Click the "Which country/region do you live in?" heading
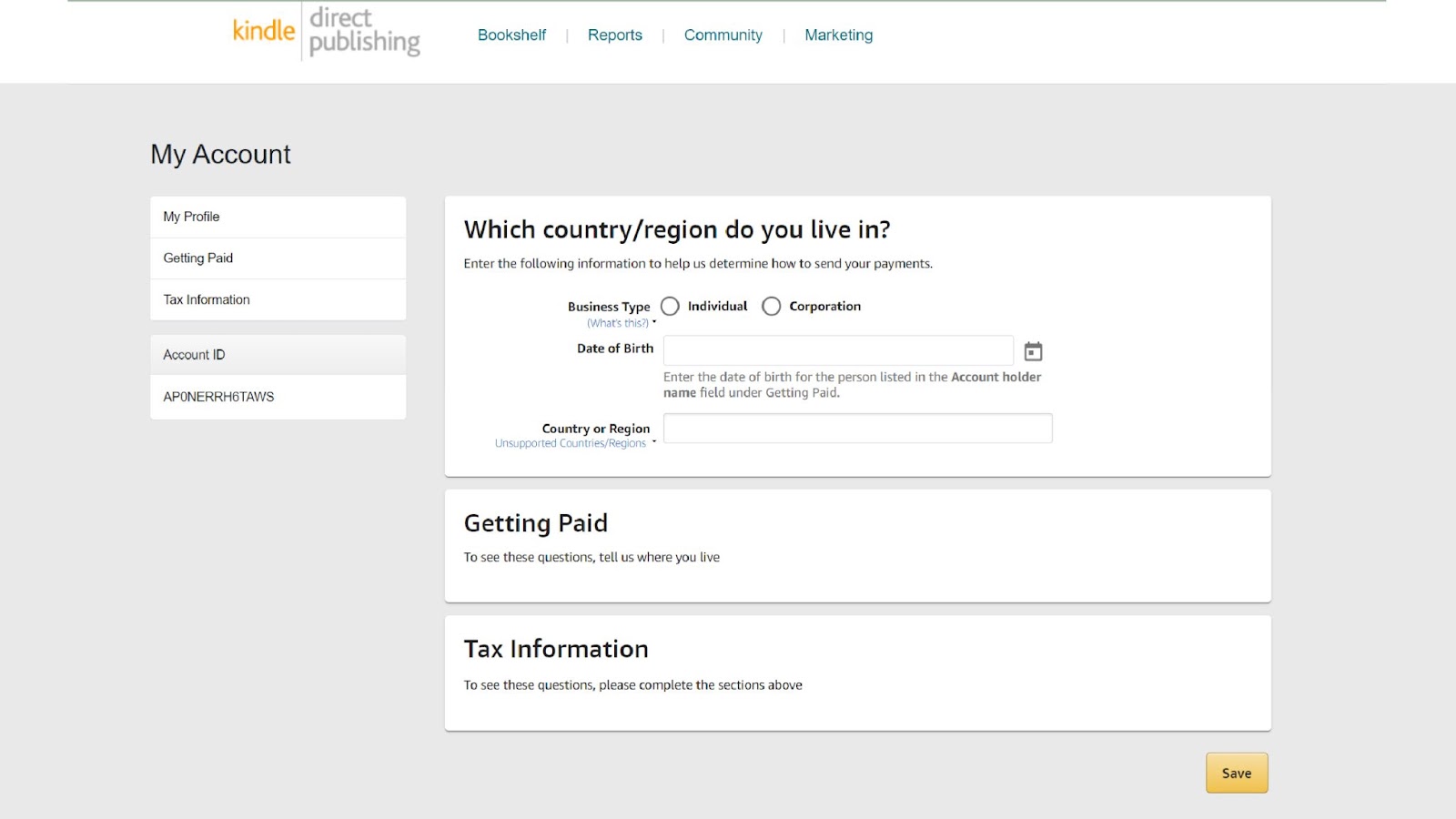1456x819 pixels. (x=676, y=229)
